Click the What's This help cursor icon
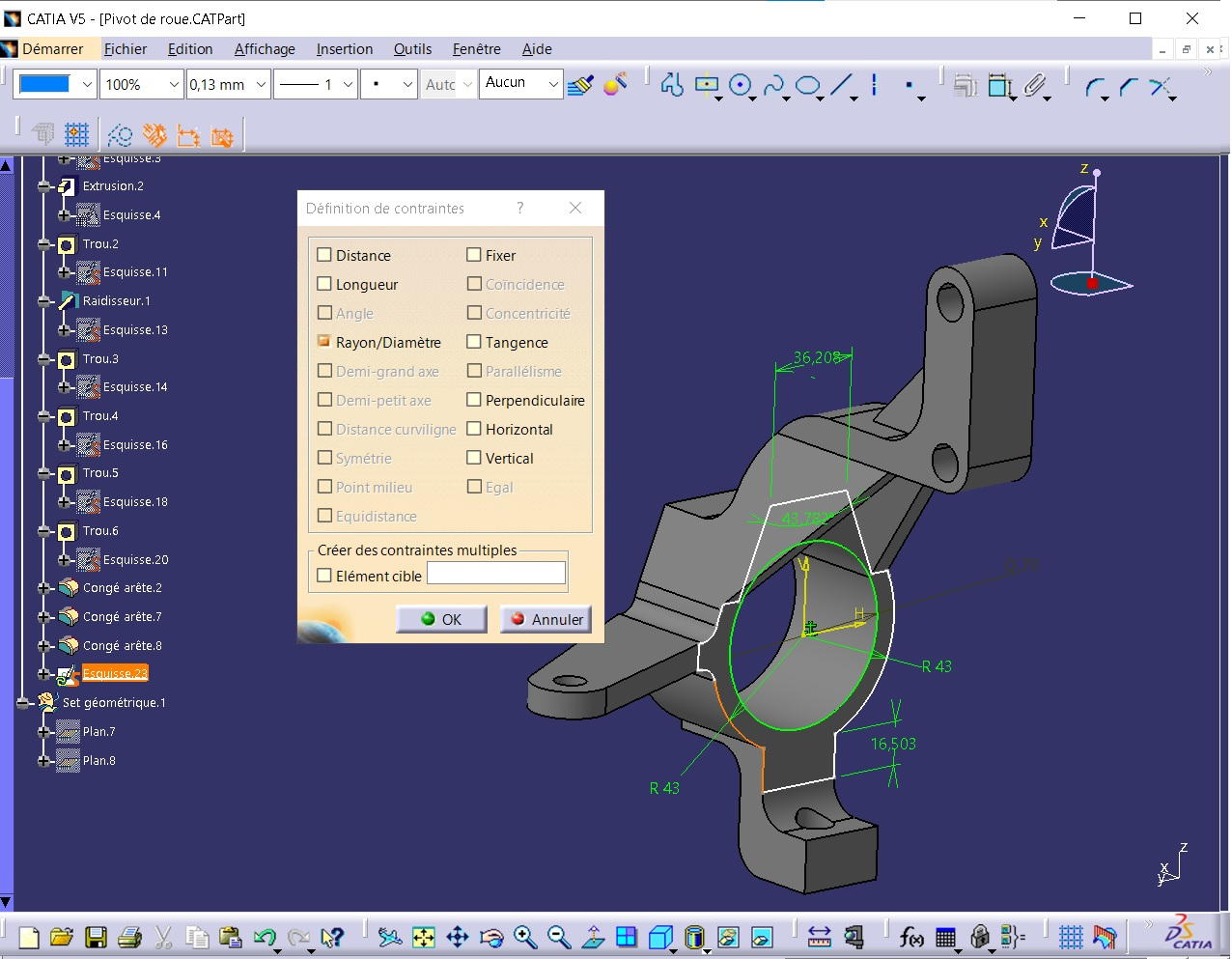The height and width of the screenshot is (959, 1232). coord(331,937)
